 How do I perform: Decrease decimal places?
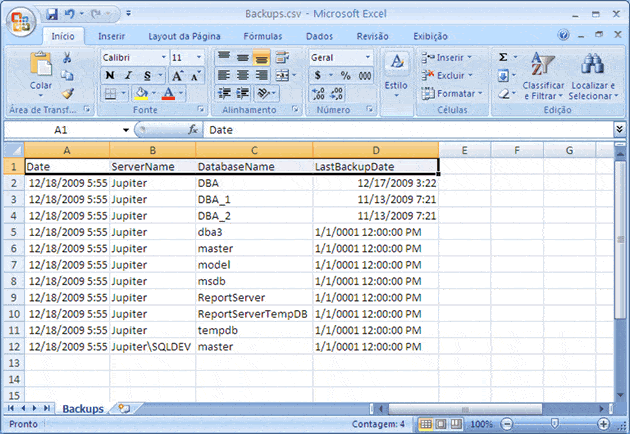click(337, 94)
